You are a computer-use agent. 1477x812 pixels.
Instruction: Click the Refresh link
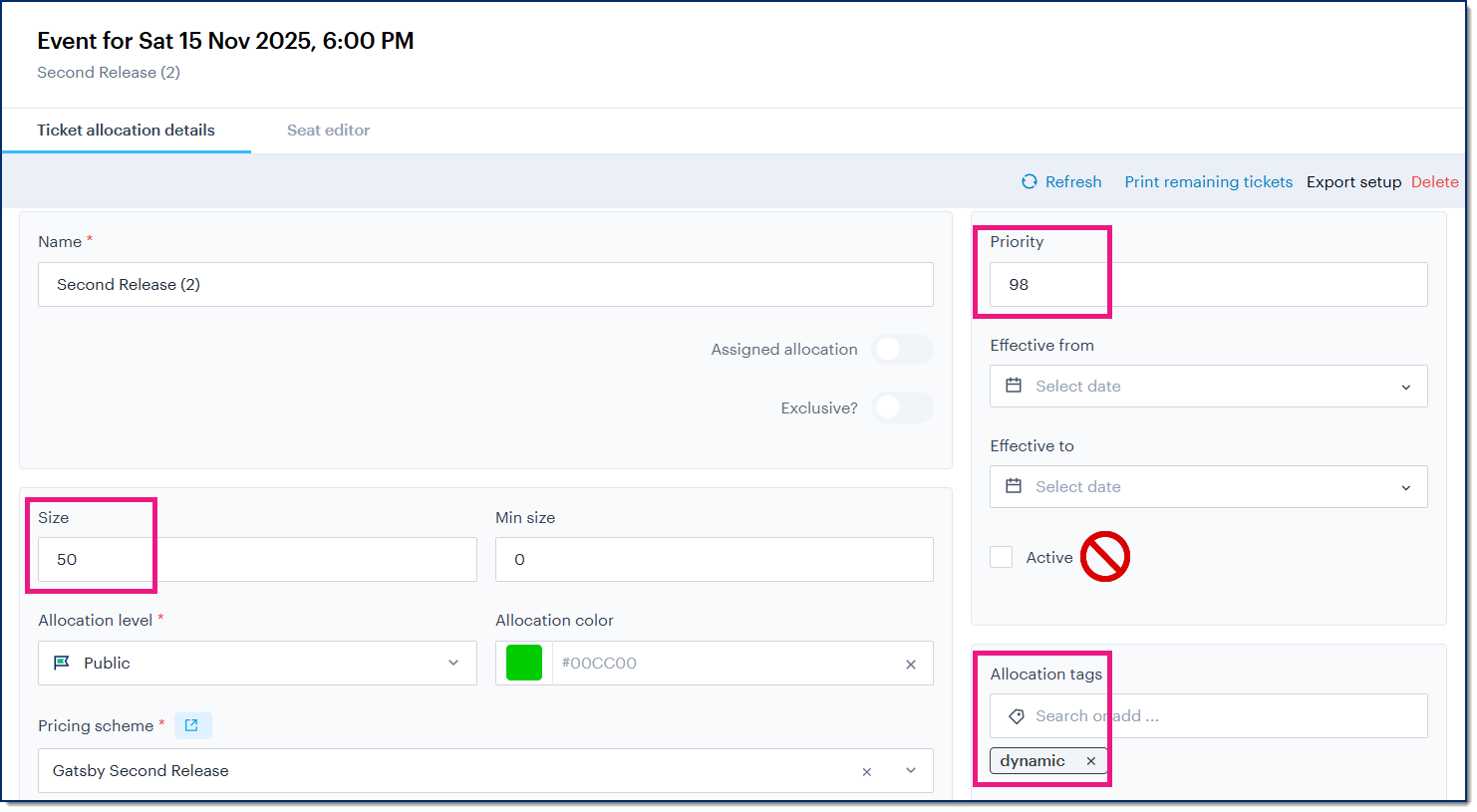[1061, 181]
